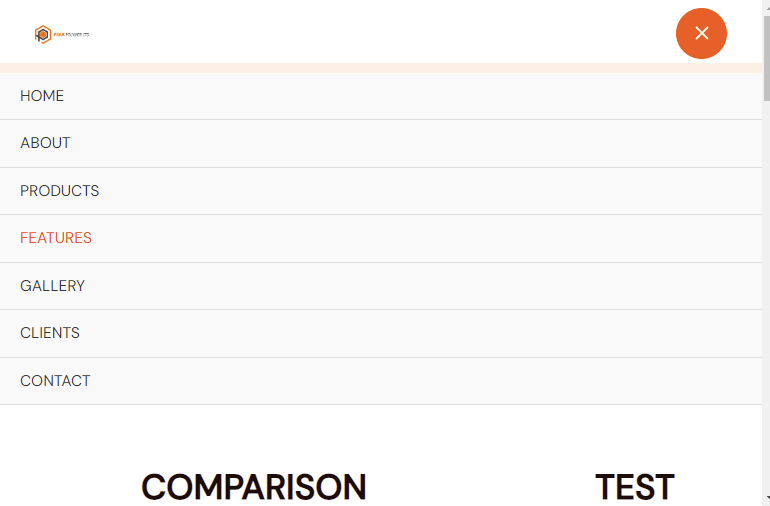Select the highlighted FEATURES menu item
Screen dimensions: 770x506
381,238
